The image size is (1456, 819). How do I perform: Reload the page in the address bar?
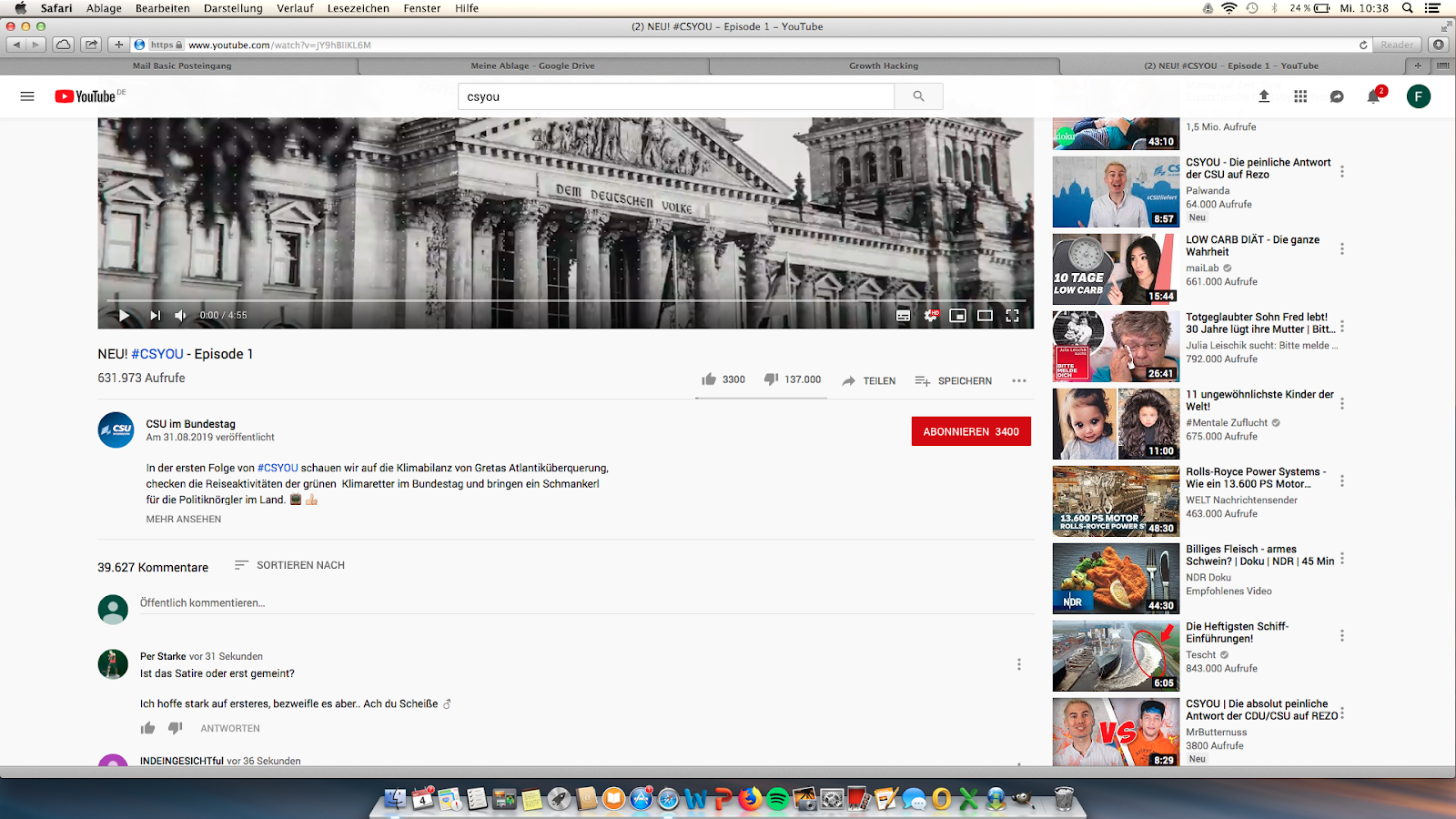click(x=1363, y=45)
